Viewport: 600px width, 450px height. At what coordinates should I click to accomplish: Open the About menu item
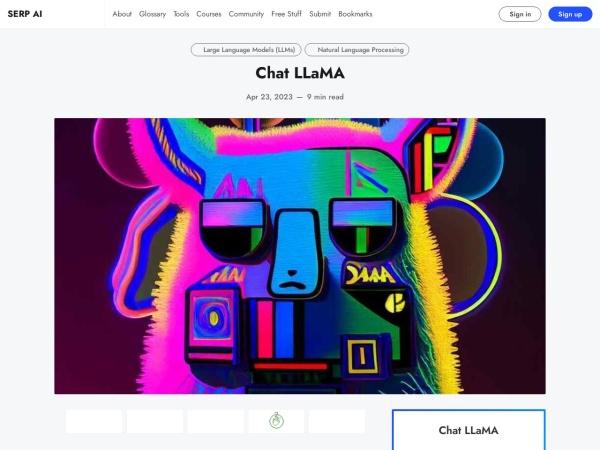(122, 14)
